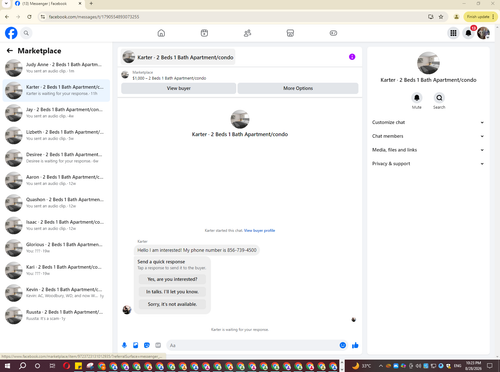The image size is (500, 372).
Task: Open the Reels video icon
Action: point(204,33)
